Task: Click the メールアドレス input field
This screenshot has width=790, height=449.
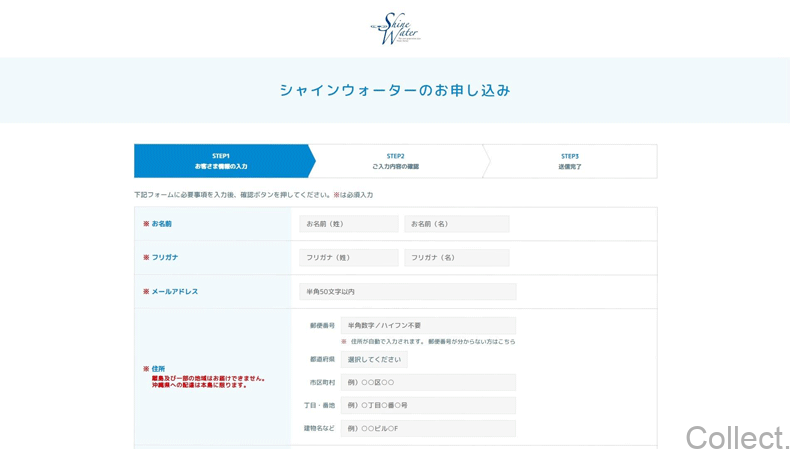Action: click(408, 291)
